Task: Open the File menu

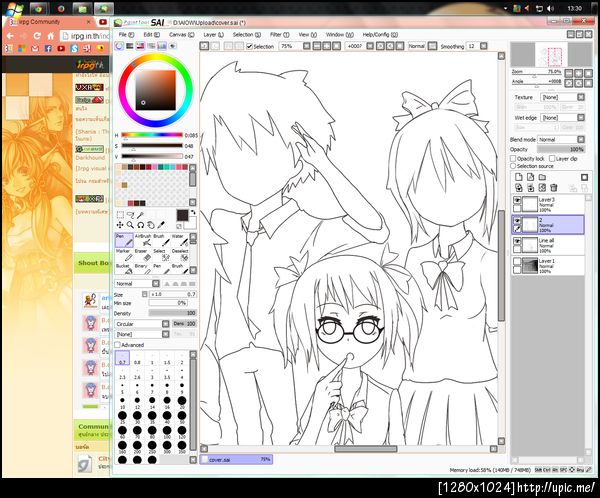Action: point(126,34)
